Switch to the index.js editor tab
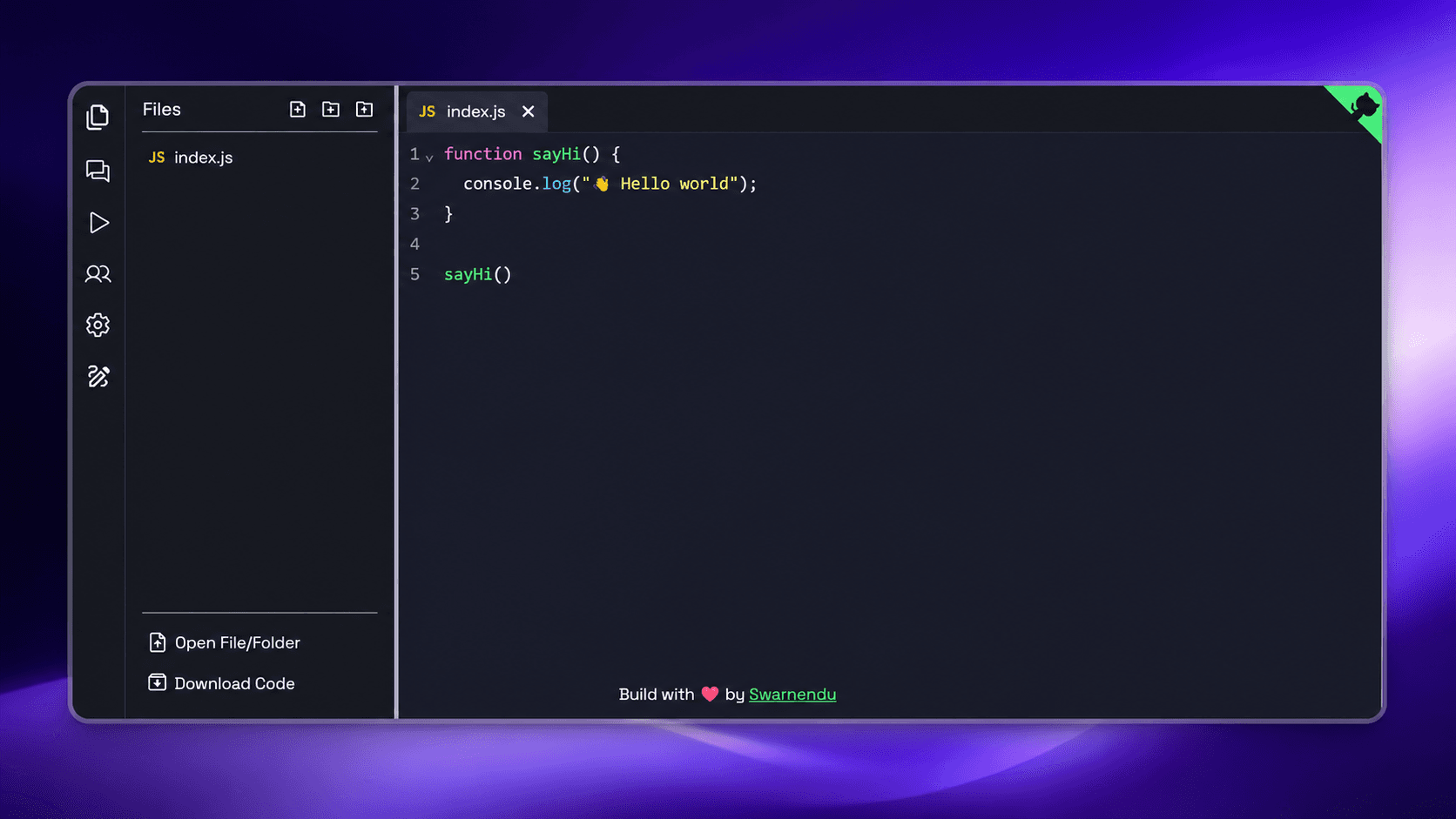1456x819 pixels. [x=475, y=111]
